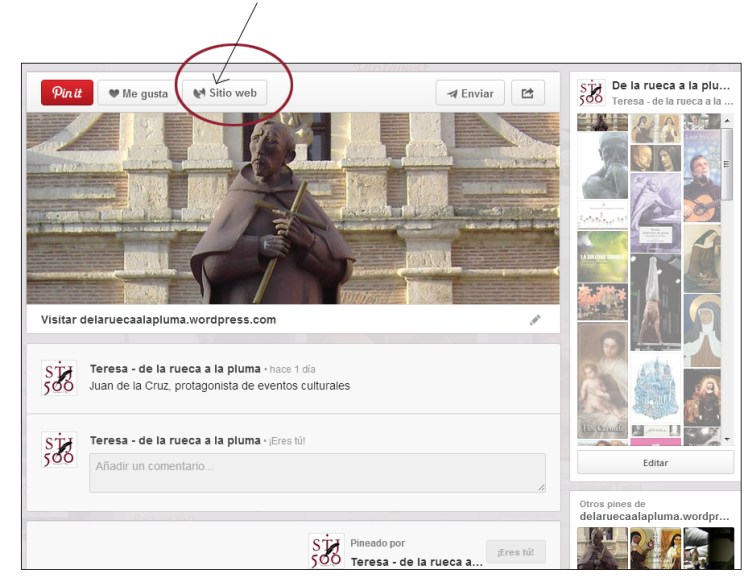Open the De la rueca a la plu... board title
Screen dimensions: 748x582
pyautogui.click(x=670, y=86)
